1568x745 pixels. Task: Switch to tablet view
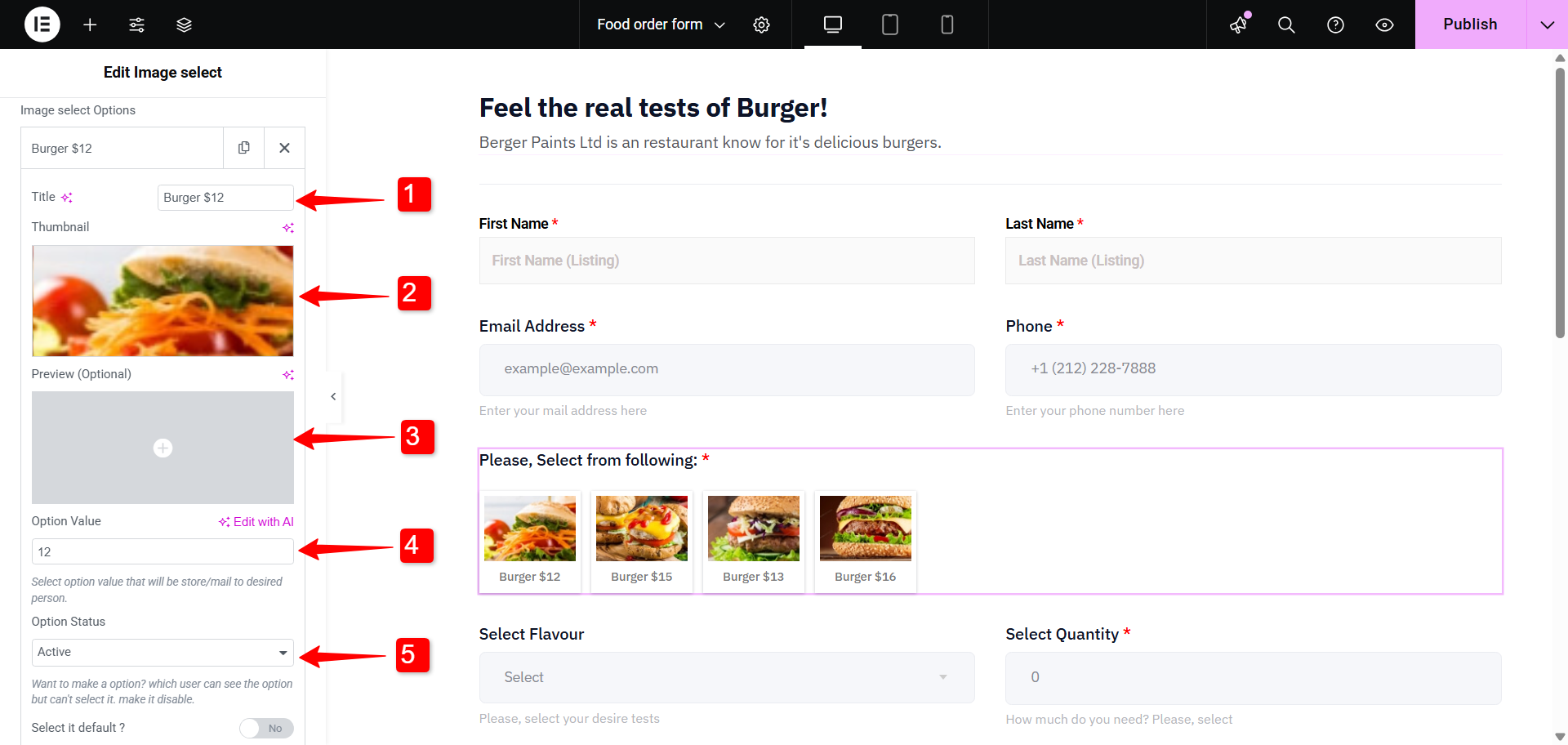tap(890, 25)
